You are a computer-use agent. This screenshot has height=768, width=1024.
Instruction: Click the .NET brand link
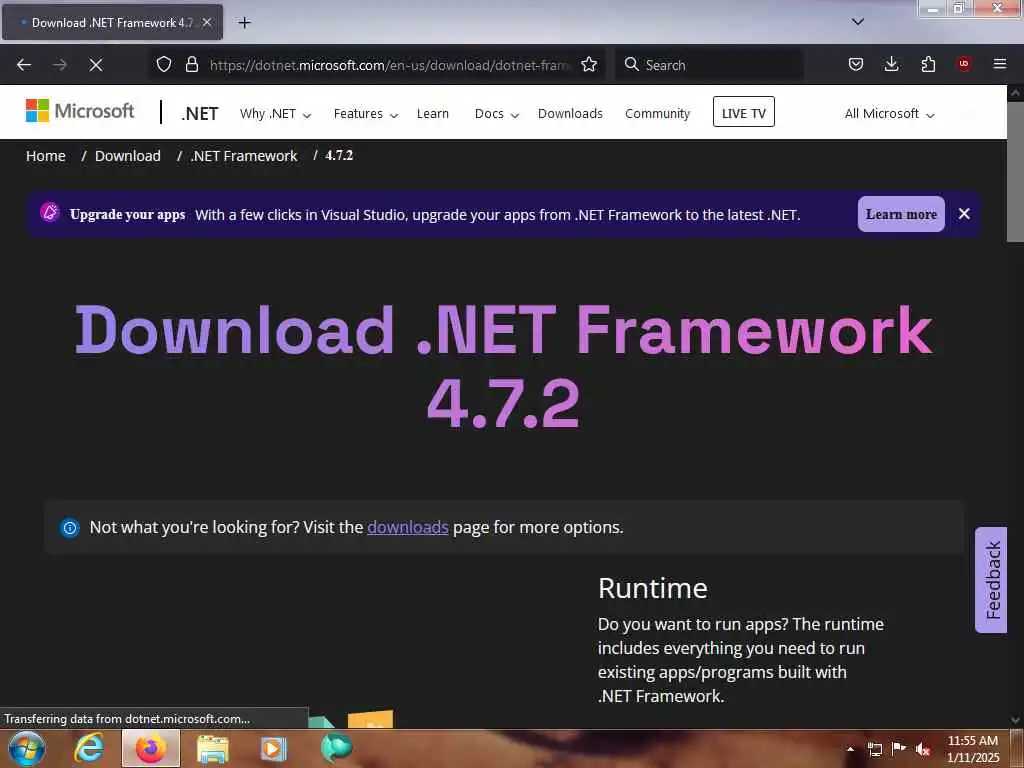[200, 114]
